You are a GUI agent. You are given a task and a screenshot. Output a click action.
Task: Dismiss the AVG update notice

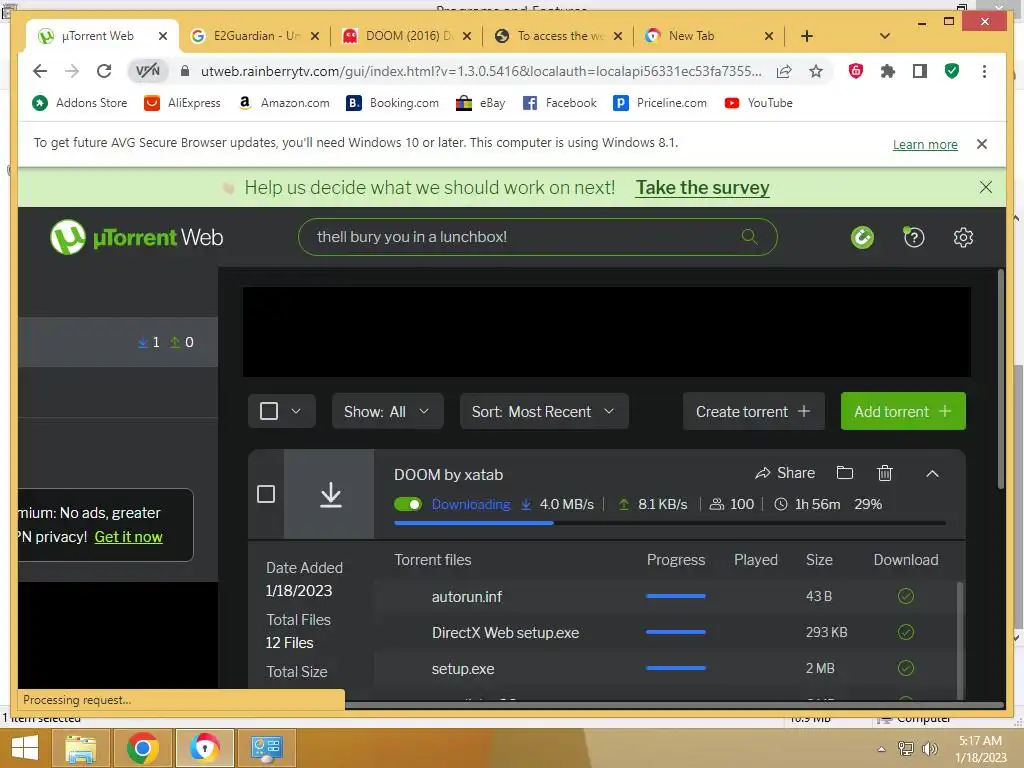982,144
